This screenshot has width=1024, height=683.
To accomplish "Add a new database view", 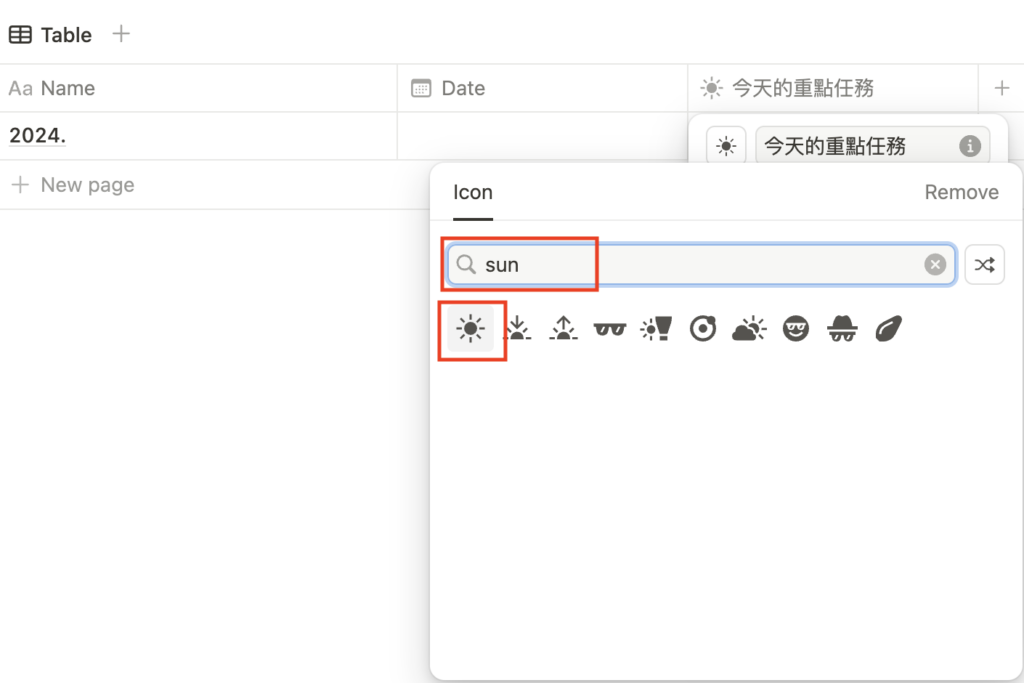I will [x=121, y=34].
